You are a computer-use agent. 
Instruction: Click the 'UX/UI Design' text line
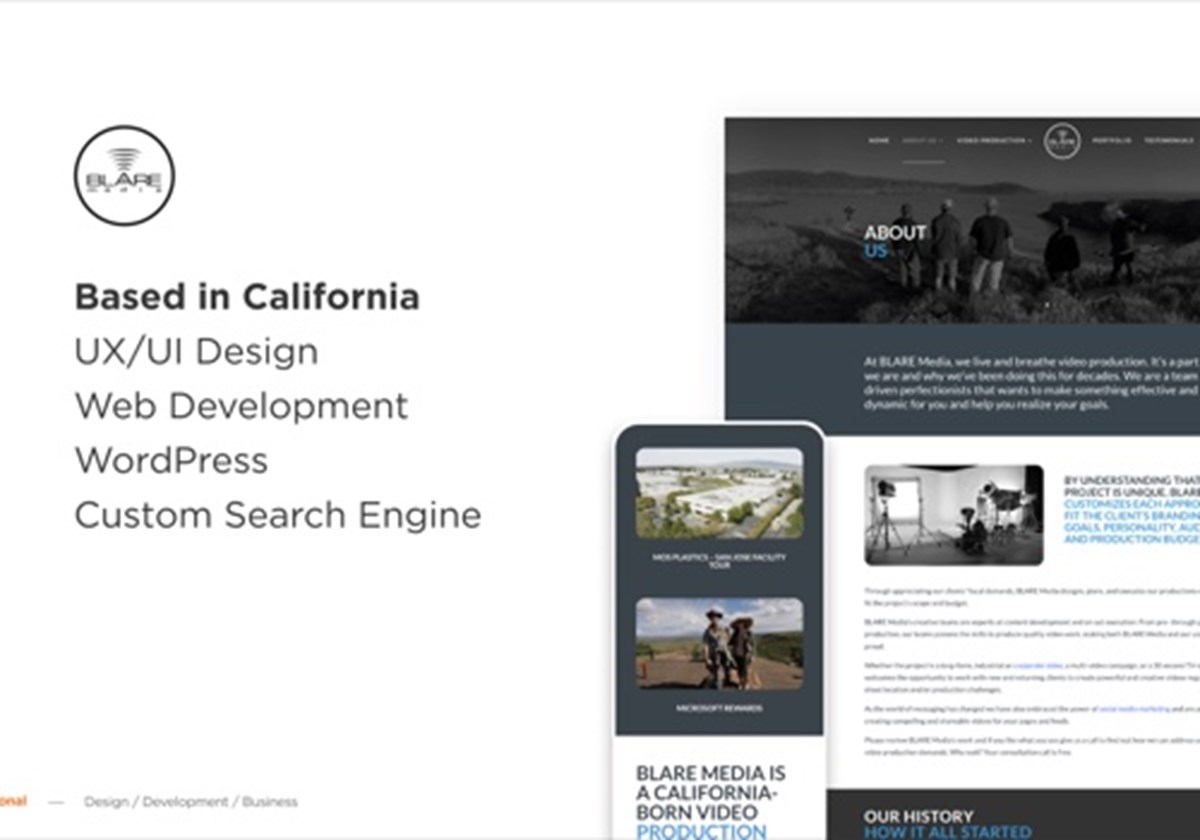[x=196, y=352]
